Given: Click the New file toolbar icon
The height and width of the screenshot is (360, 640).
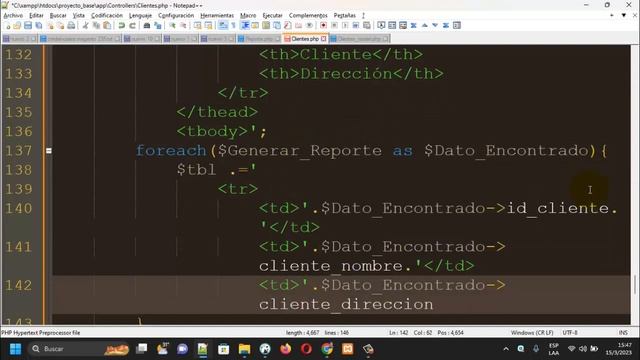Looking at the screenshot, I should click(7, 25).
